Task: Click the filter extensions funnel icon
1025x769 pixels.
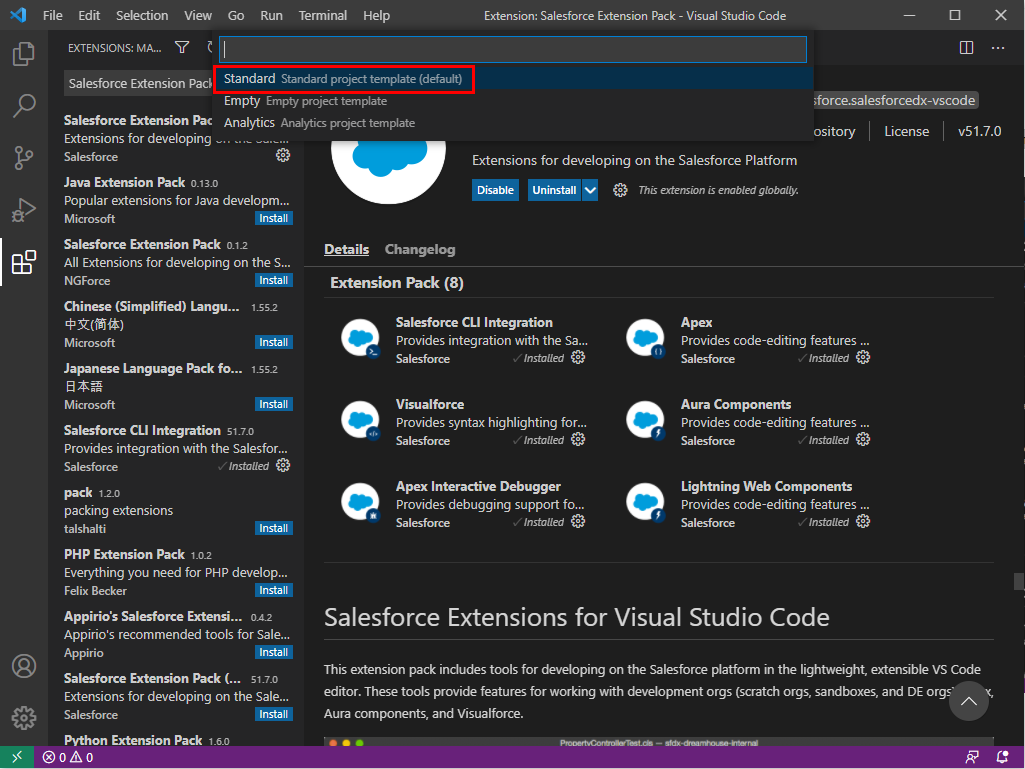Action: tap(182, 48)
